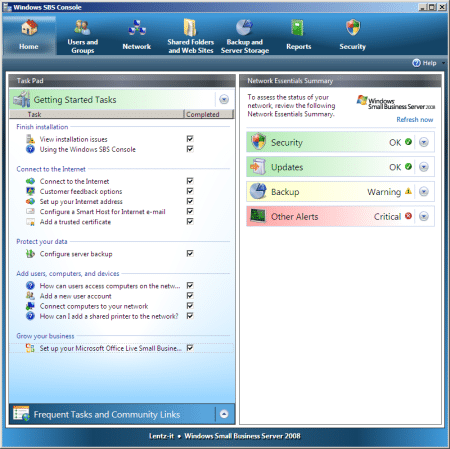Click the Shared Folders and Web Sites folder icon
The image size is (450, 449).
[x=190, y=28]
